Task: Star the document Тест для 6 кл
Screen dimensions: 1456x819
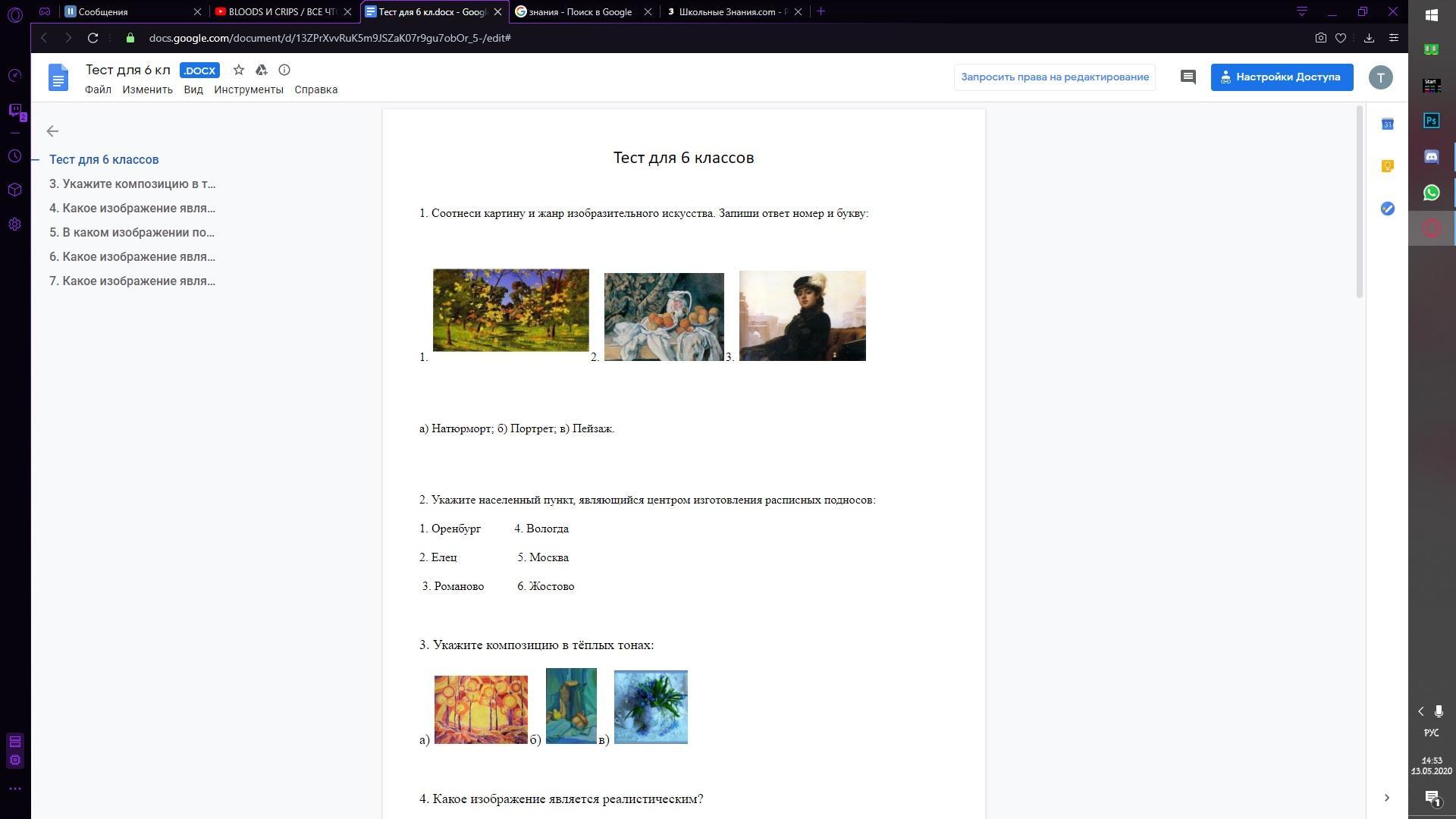Action: click(x=239, y=70)
